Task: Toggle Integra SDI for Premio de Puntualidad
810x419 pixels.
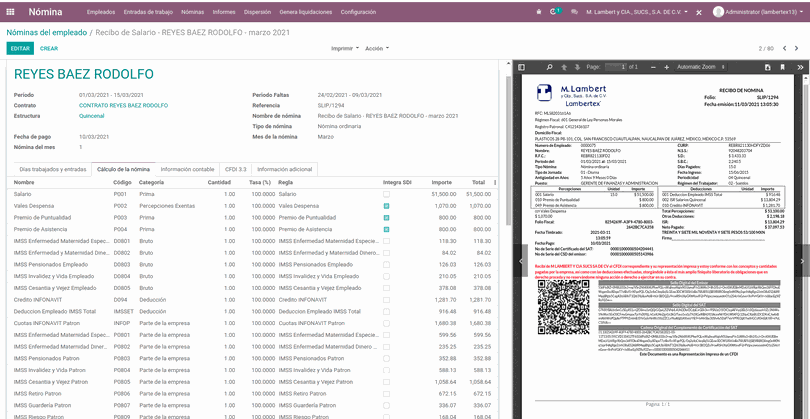Action: coord(386,217)
